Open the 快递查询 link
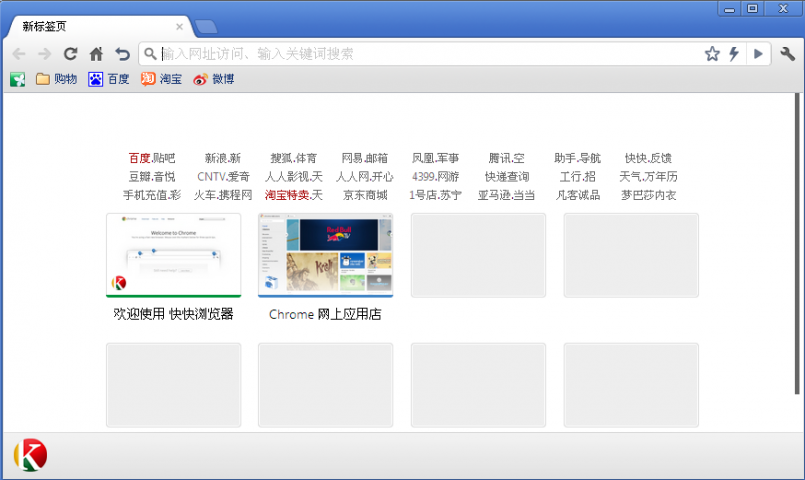The height and width of the screenshot is (480, 805). point(507,177)
